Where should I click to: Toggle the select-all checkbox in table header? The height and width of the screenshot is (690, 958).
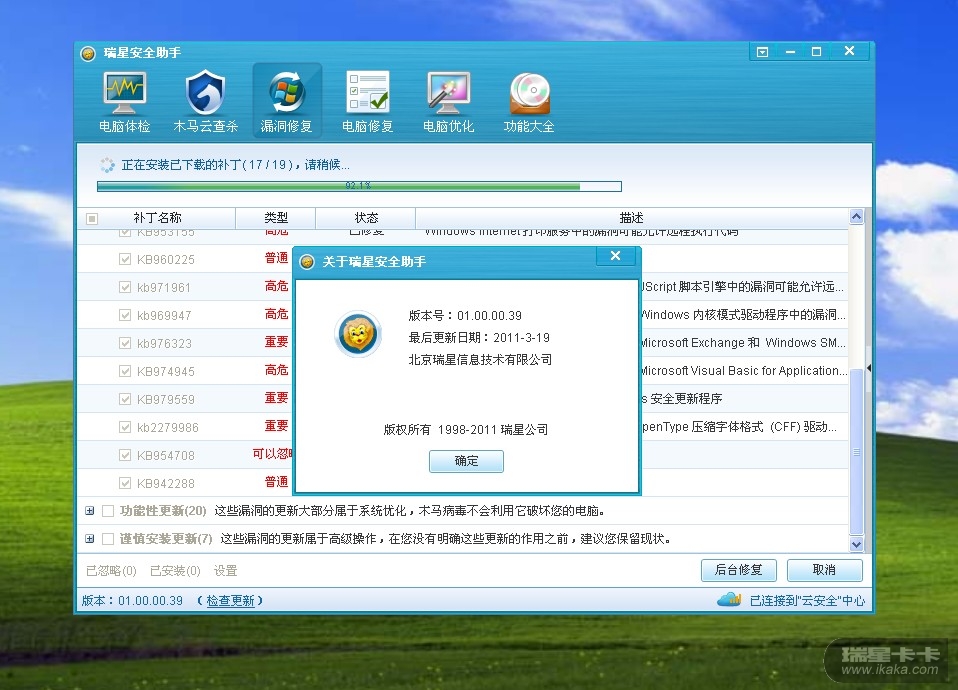coord(92,218)
